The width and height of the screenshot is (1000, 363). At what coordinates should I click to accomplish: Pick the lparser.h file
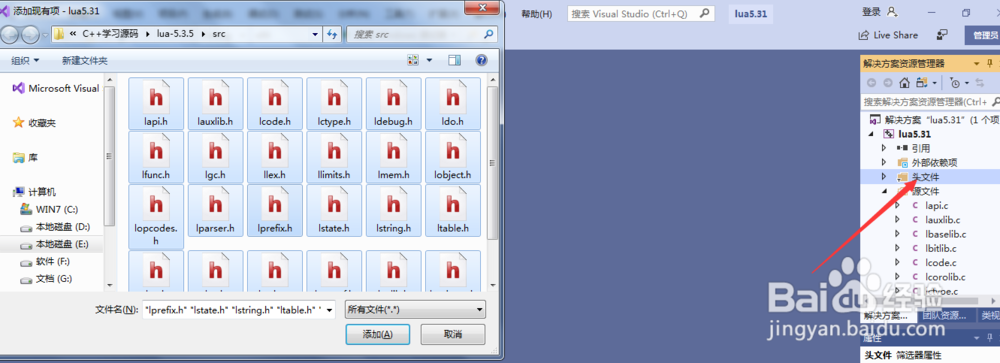216,211
